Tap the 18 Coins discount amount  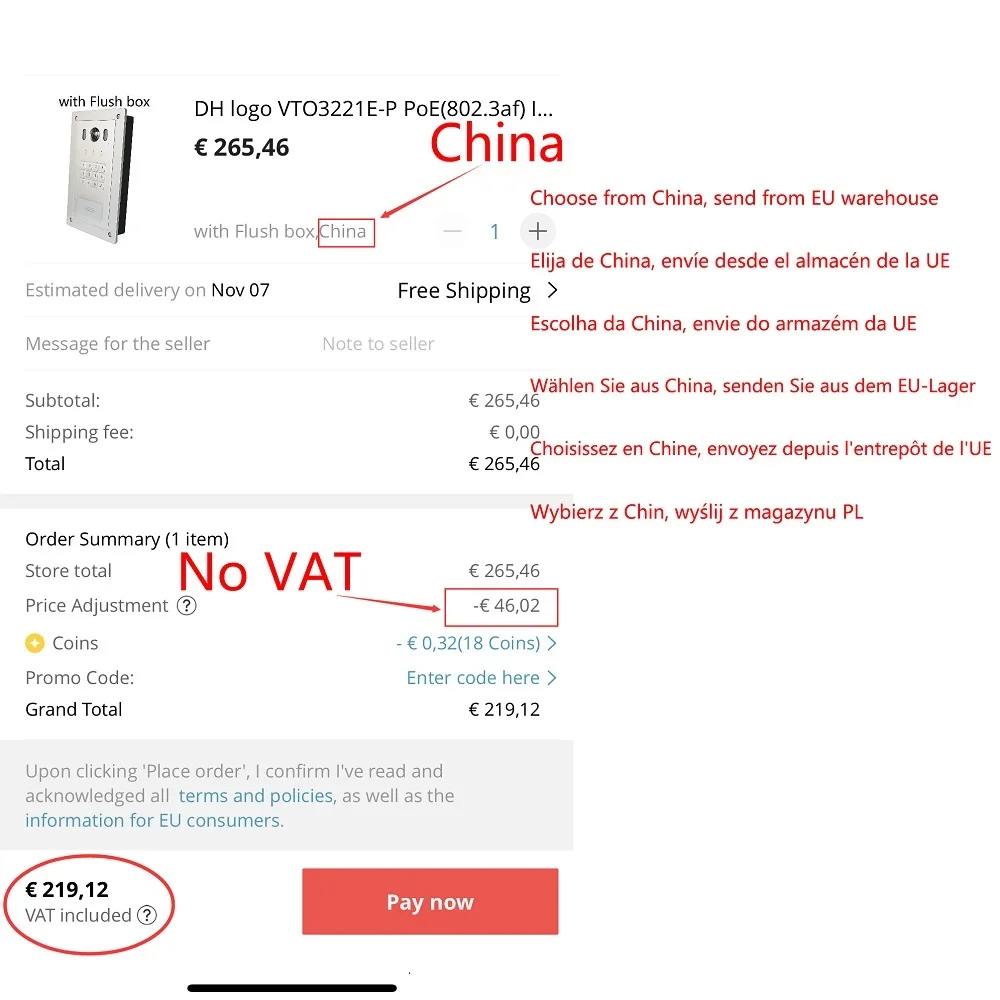pyautogui.click(x=468, y=643)
